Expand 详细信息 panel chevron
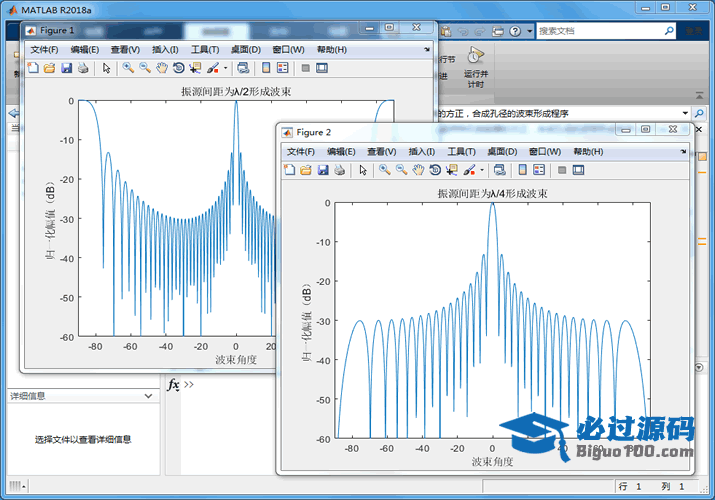 click(148, 396)
